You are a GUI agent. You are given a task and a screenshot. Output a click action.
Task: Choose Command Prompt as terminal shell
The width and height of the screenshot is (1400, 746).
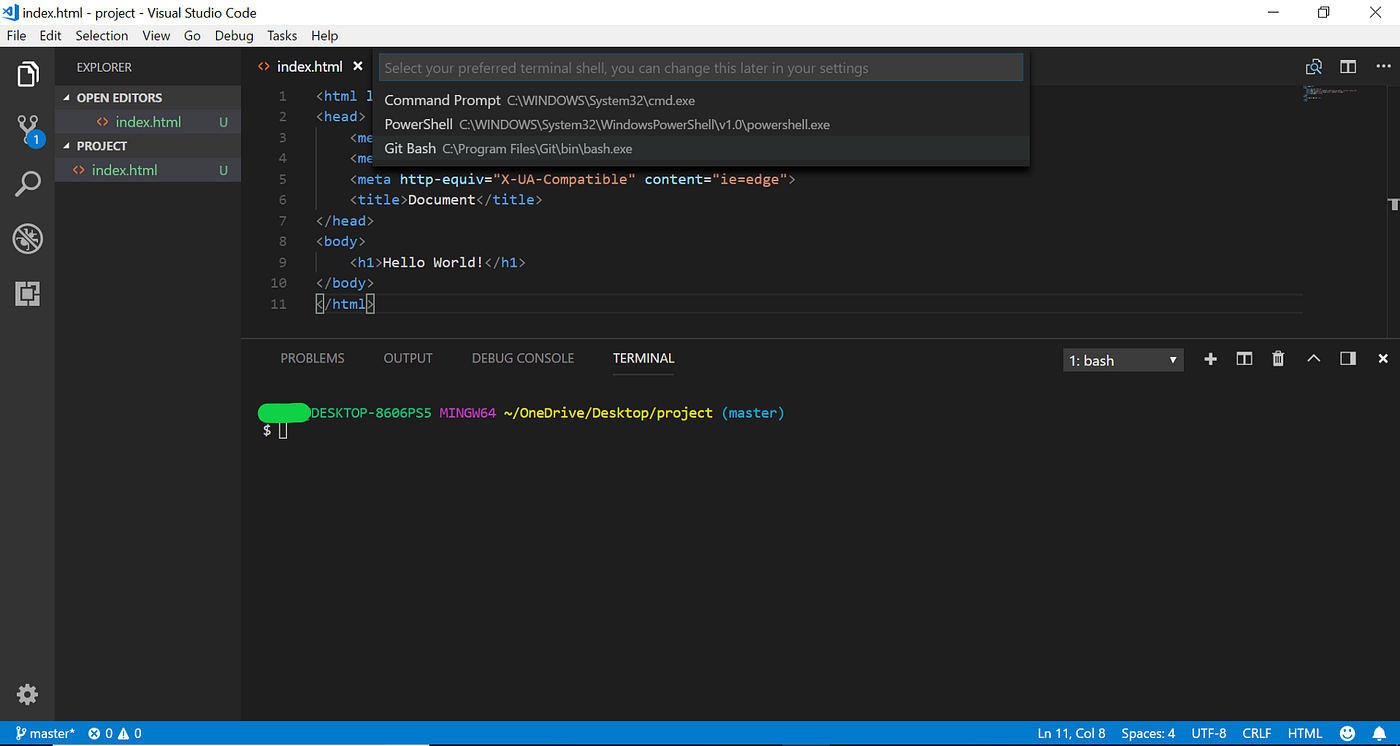tap(701, 100)
